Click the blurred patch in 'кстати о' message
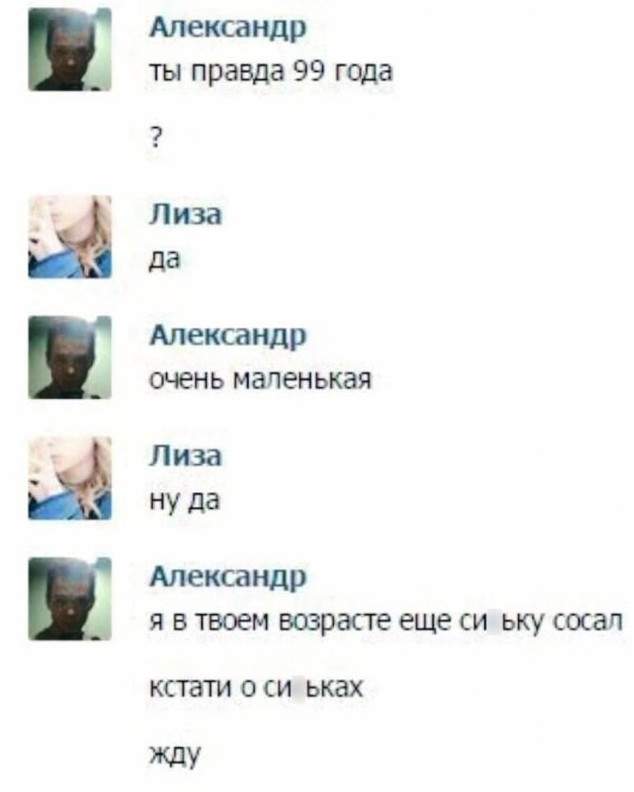Image resolution: width=634 pixels, height=792 pixels. [298, 687]
